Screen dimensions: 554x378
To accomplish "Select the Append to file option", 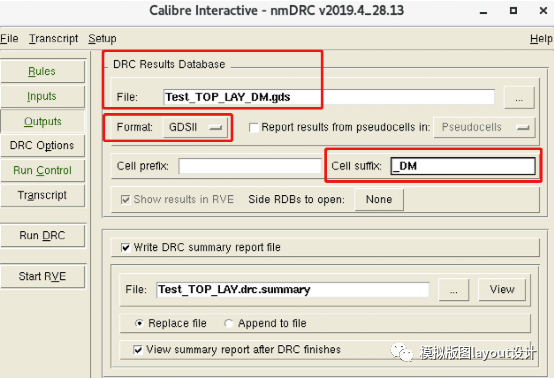I will [229, 323].
